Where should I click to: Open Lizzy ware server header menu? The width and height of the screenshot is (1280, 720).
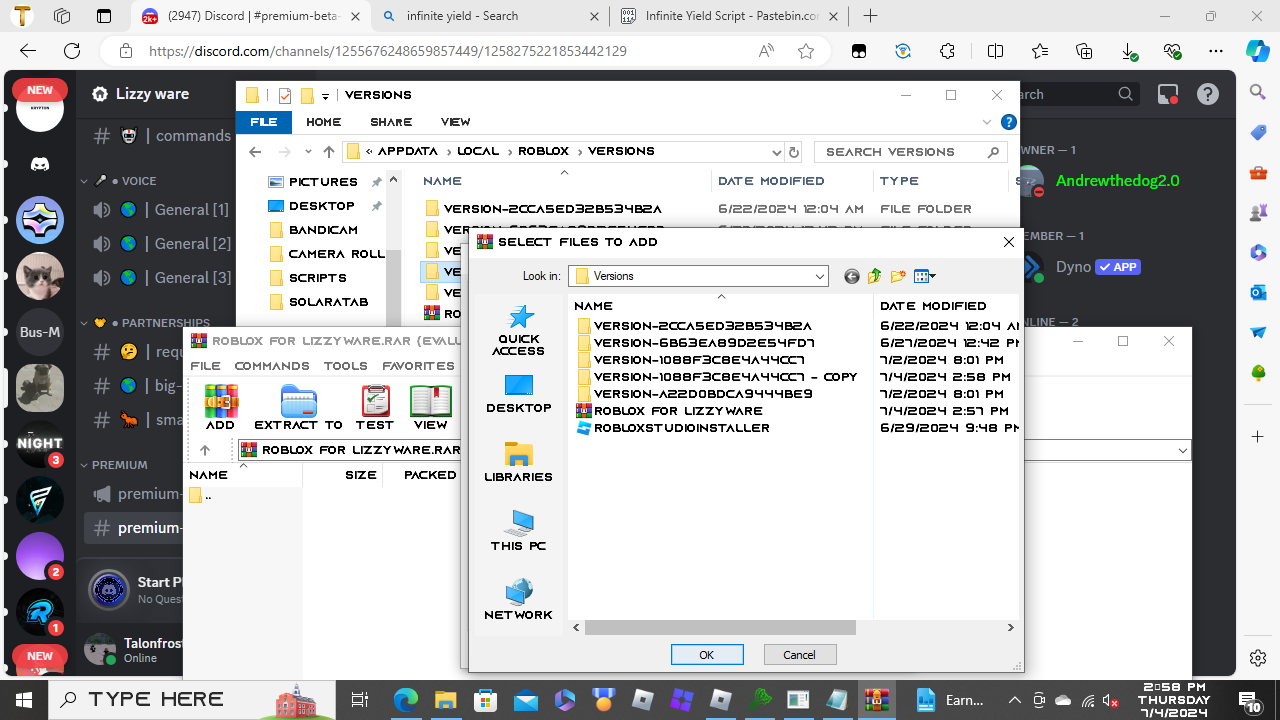[x=150, y=94]
